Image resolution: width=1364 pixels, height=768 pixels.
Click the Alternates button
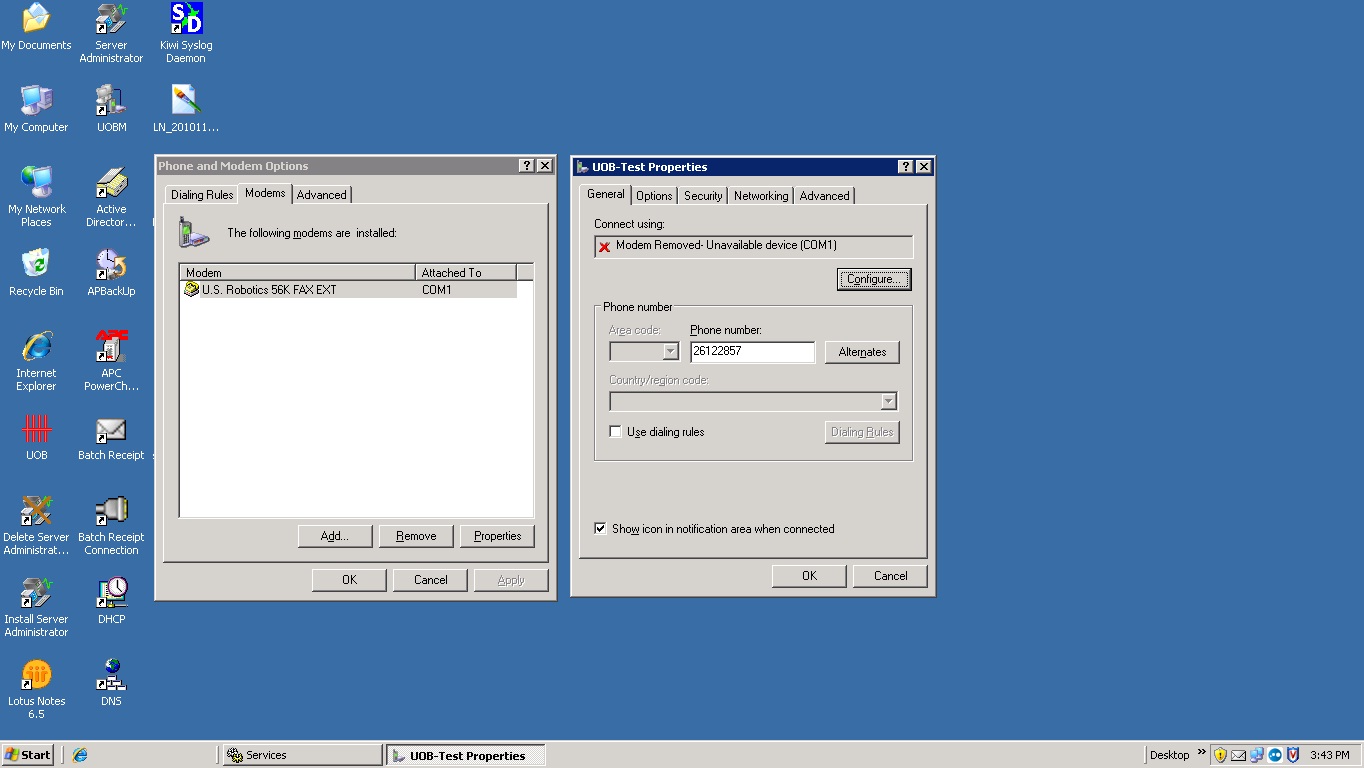(862, 352)
